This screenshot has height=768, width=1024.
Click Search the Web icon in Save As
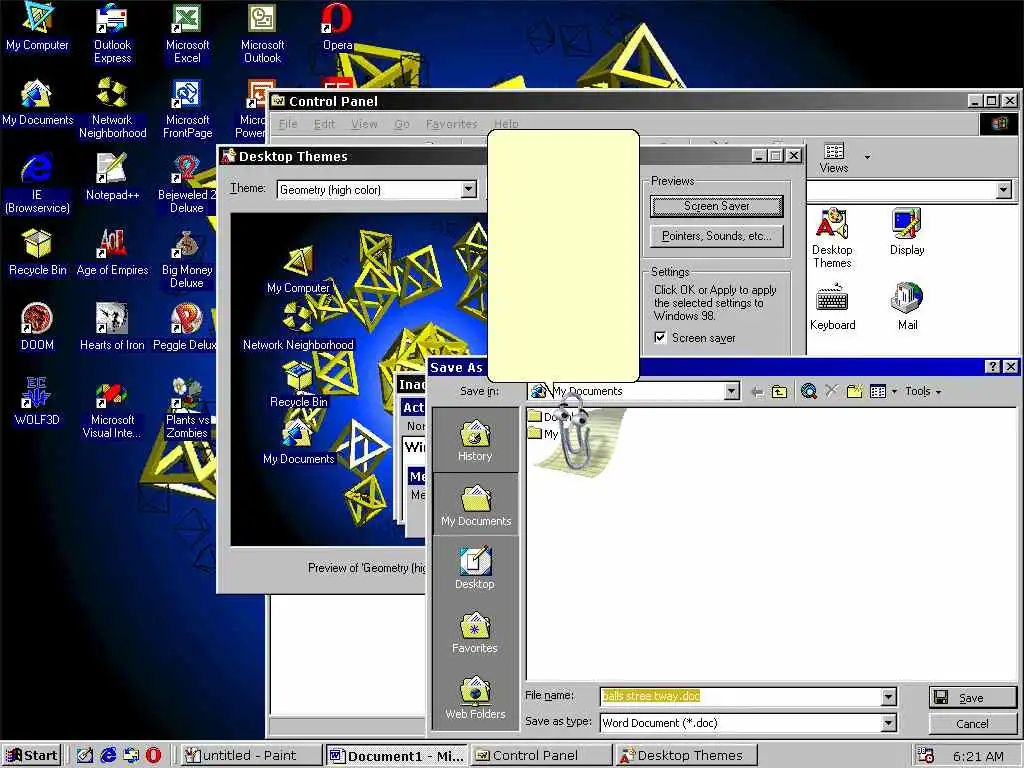tap(808, 391)
